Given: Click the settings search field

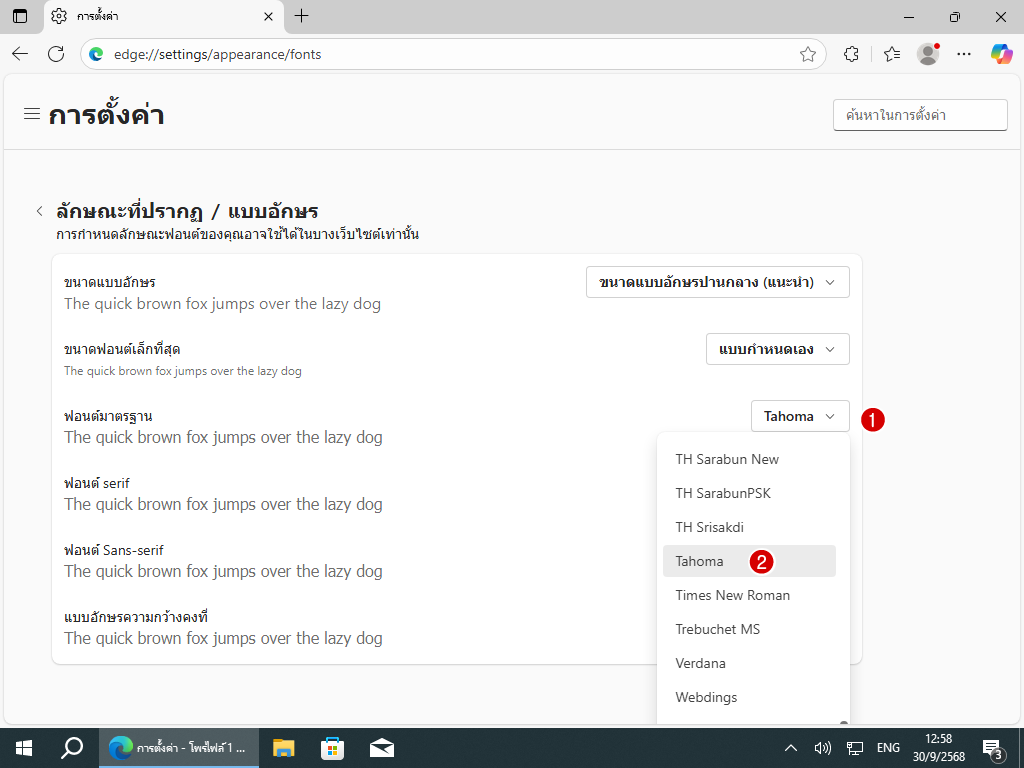Looking at the screenshot, I should coord(919,115).
